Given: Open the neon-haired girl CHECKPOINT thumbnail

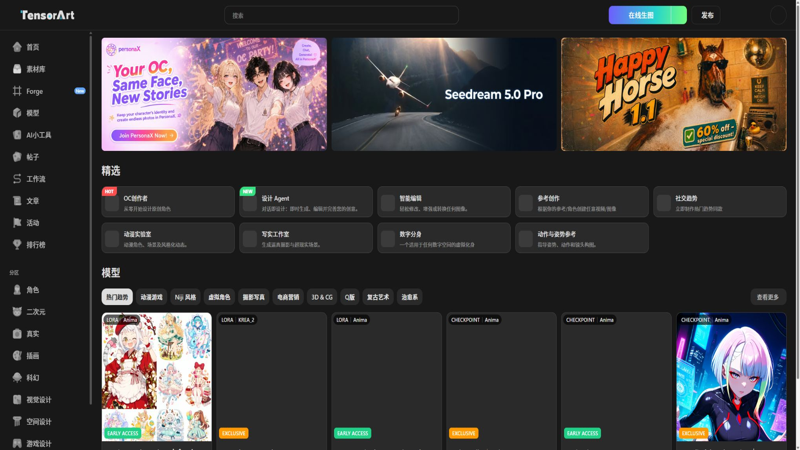Looking at the screenshot, I should (731, 377).
